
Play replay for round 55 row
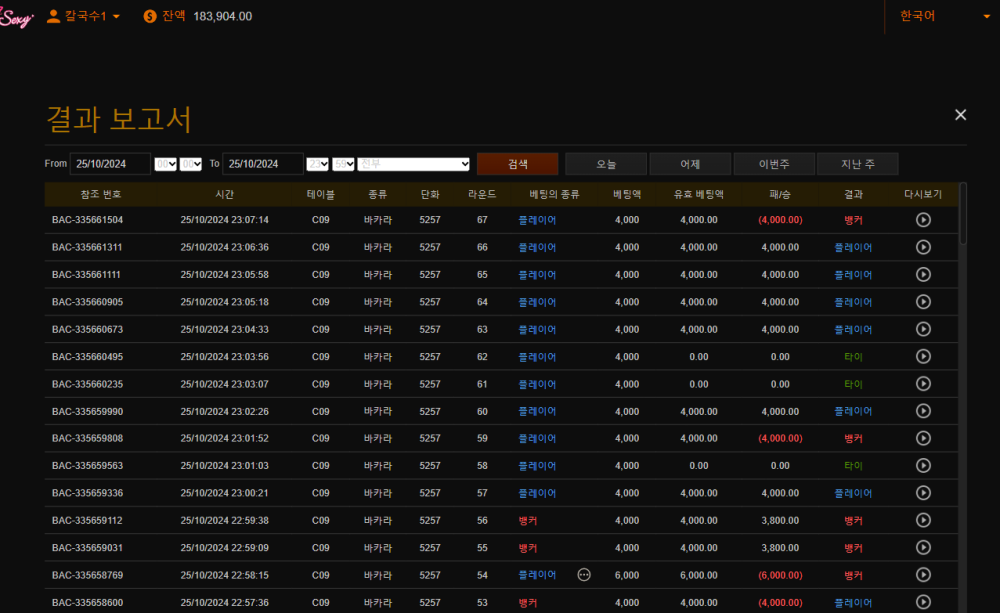click(923, 548)
